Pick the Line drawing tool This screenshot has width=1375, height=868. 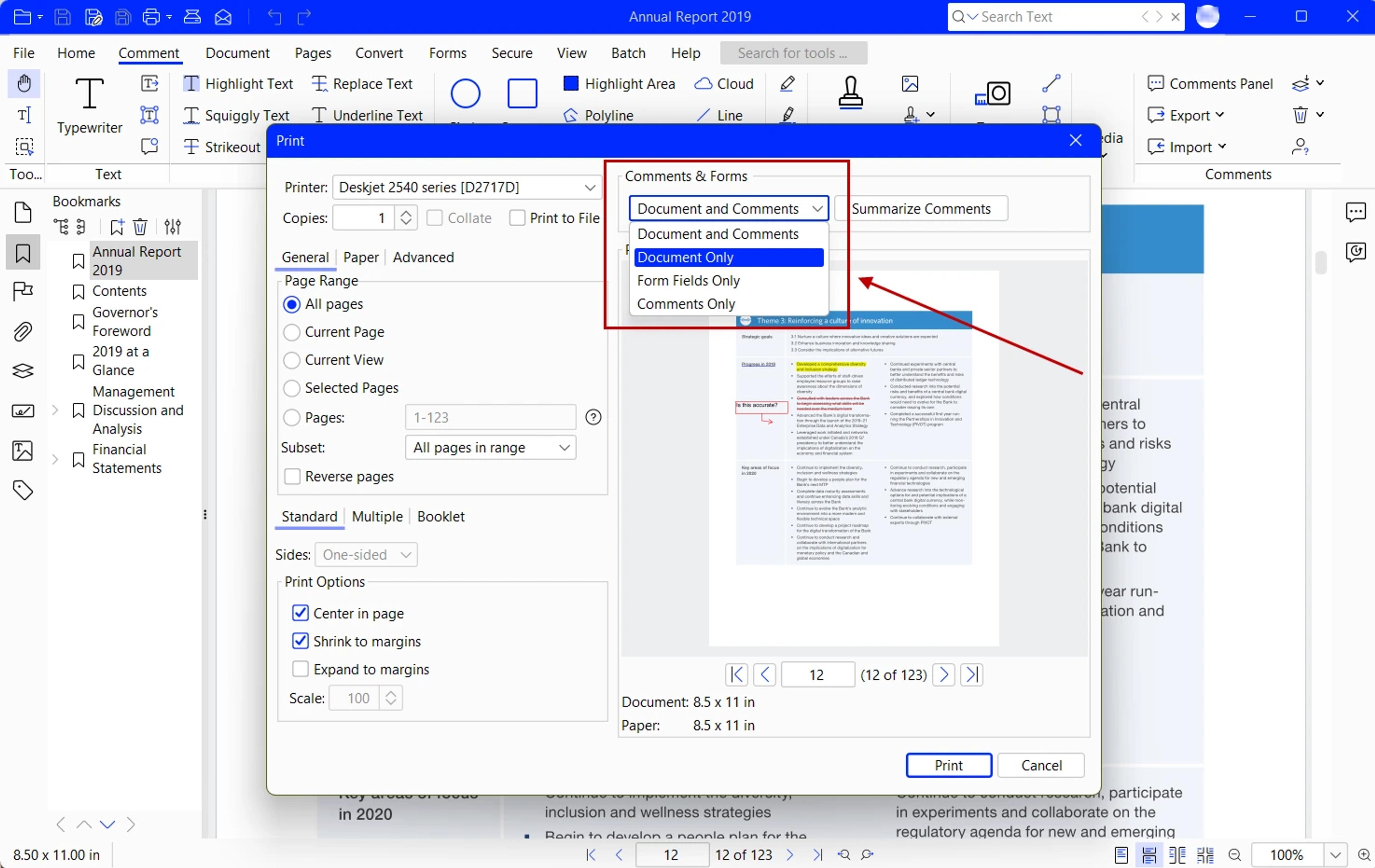(719, 115)
